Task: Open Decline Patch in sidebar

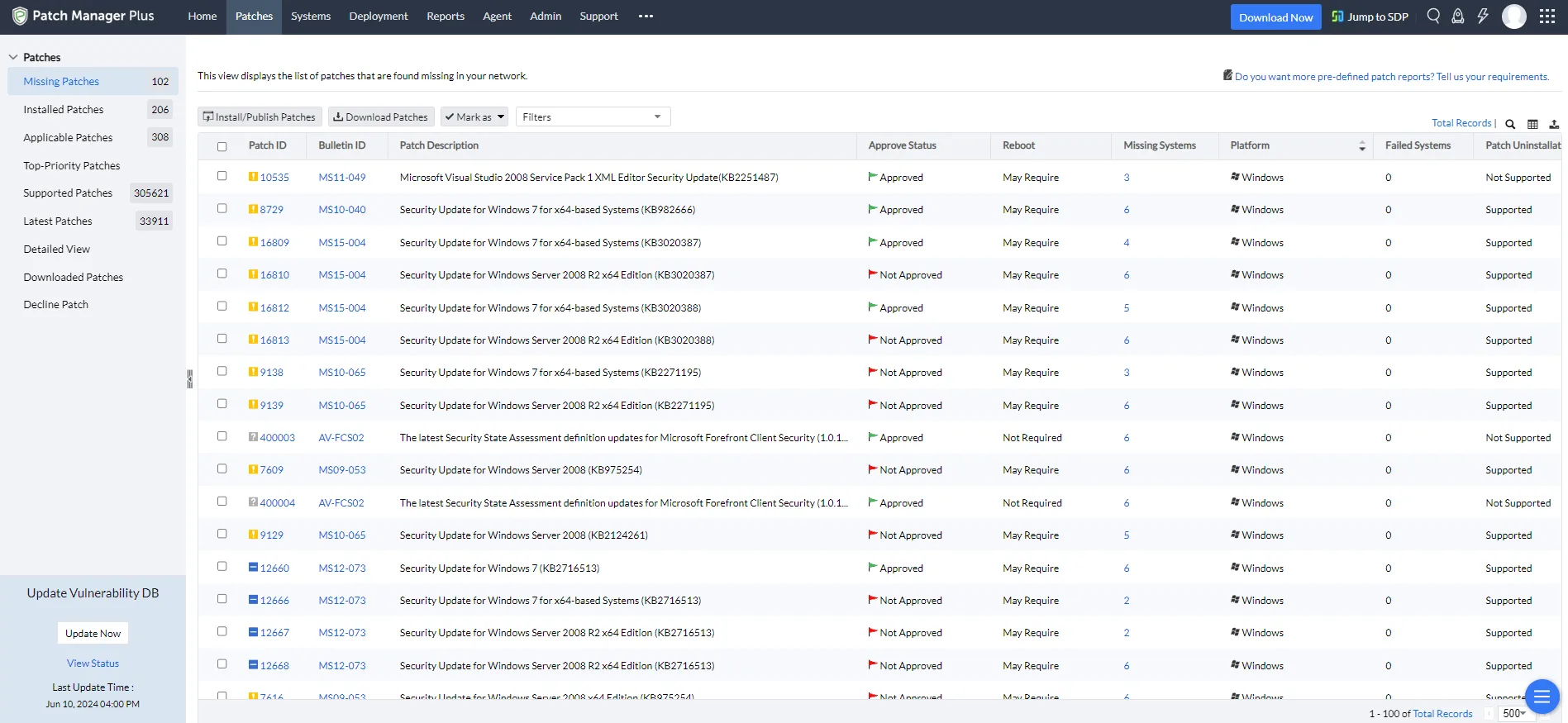Action: click(55, 304)
